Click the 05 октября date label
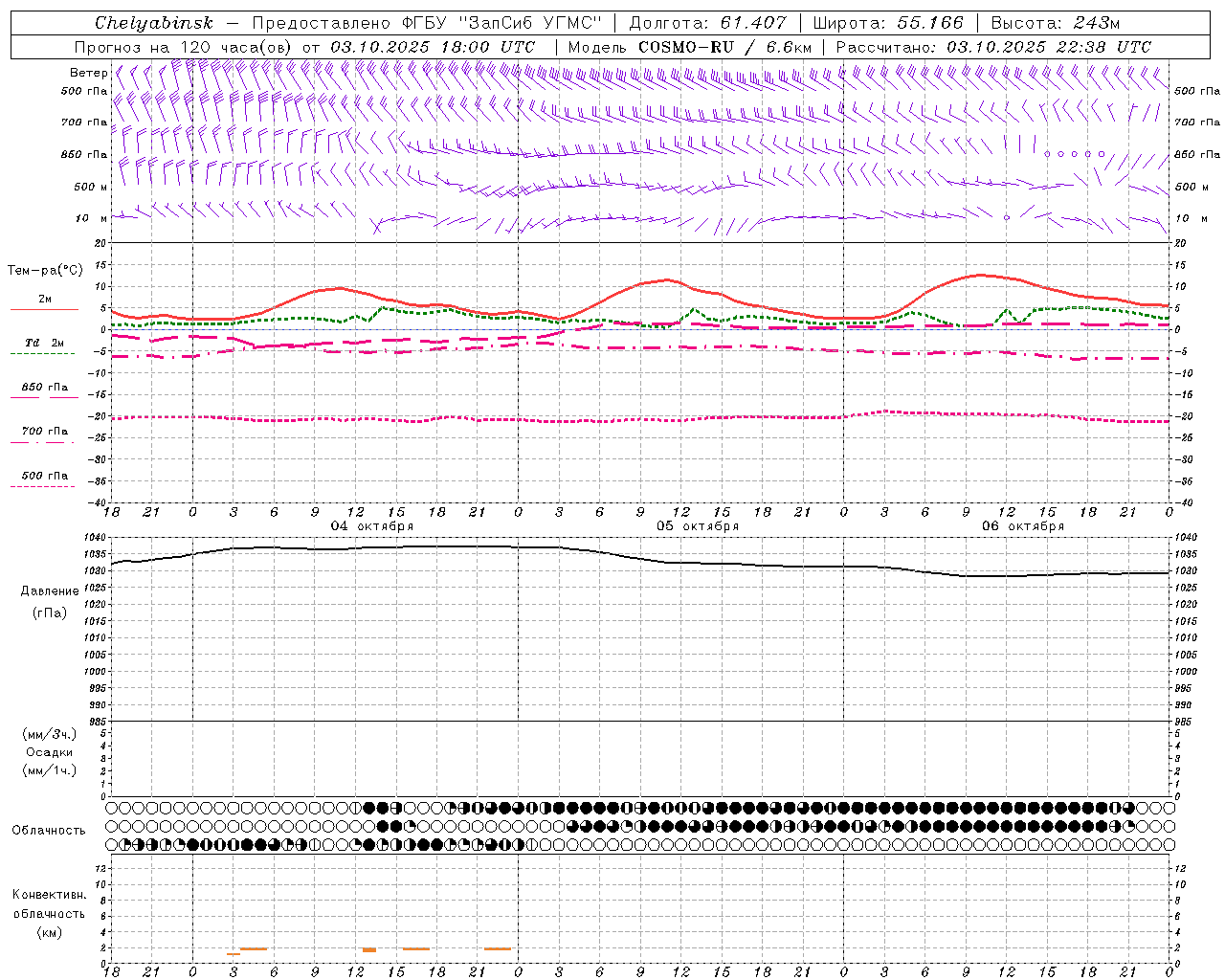1225x980 pixels. click(x=698, y=526)
